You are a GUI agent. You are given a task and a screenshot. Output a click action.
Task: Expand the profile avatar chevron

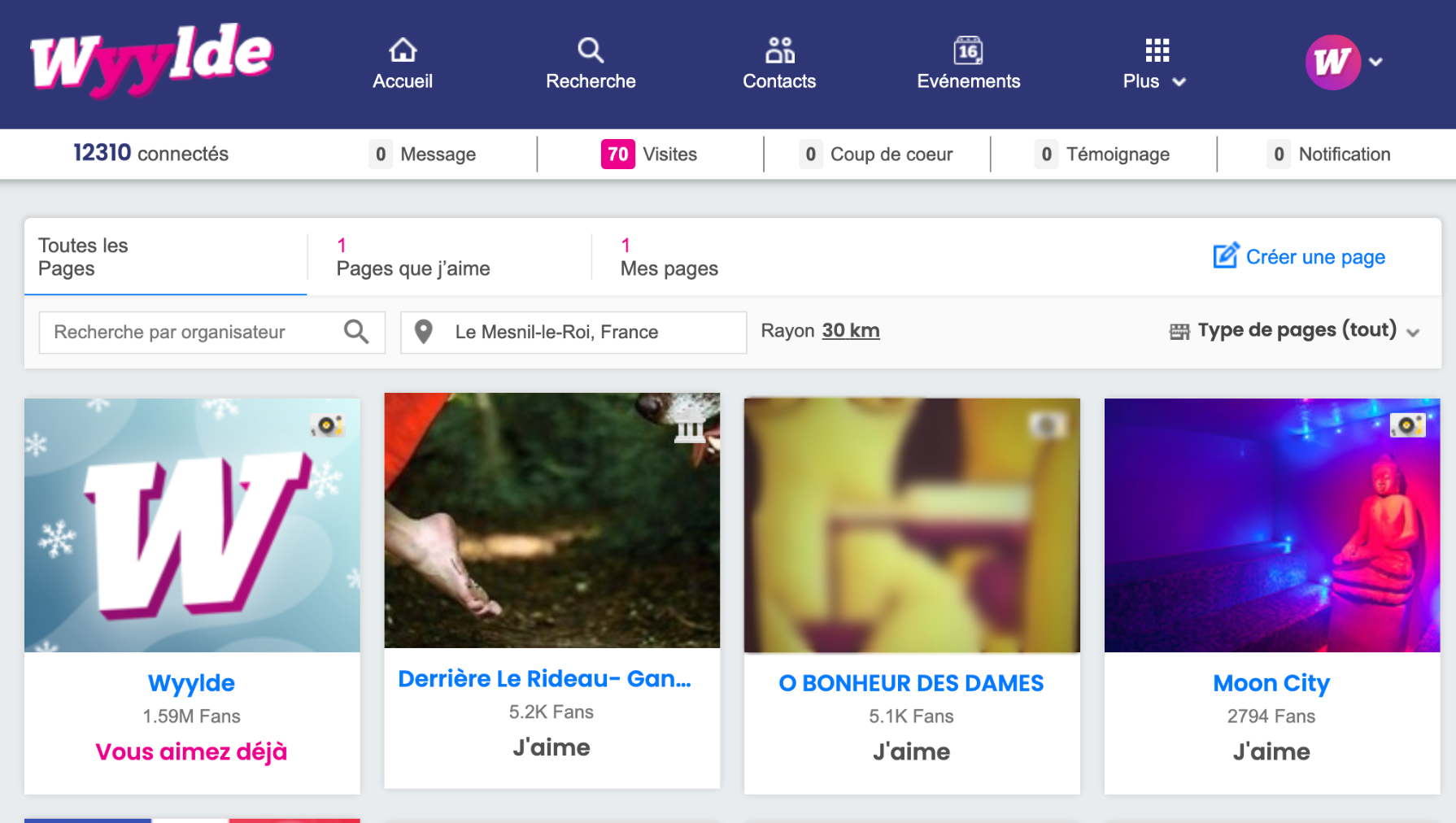[1376, 62]
